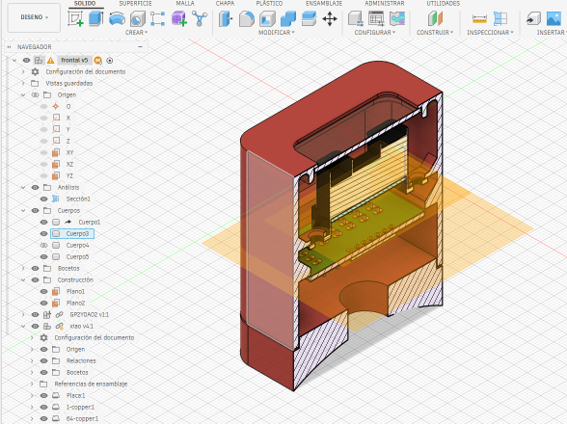Switch to the CHAPA tab
The height and width of the screenshot is (424, 567).
225,4
